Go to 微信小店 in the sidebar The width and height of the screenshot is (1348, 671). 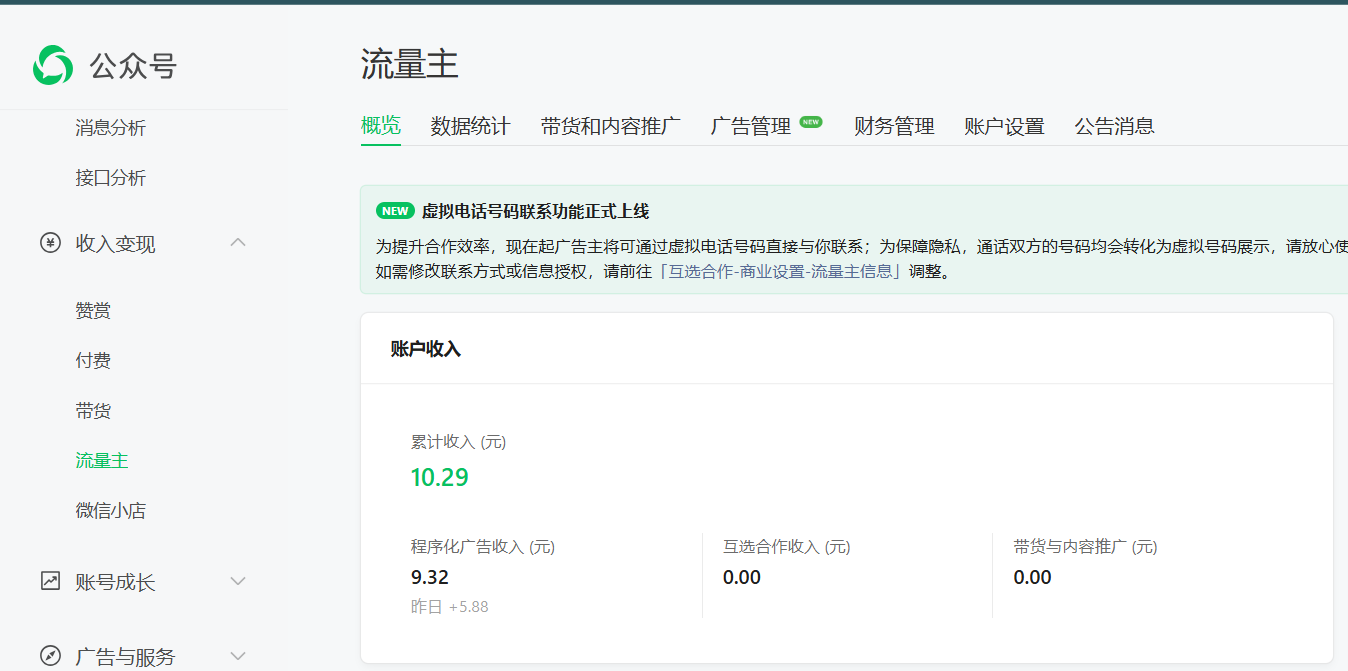coord(110,511)
